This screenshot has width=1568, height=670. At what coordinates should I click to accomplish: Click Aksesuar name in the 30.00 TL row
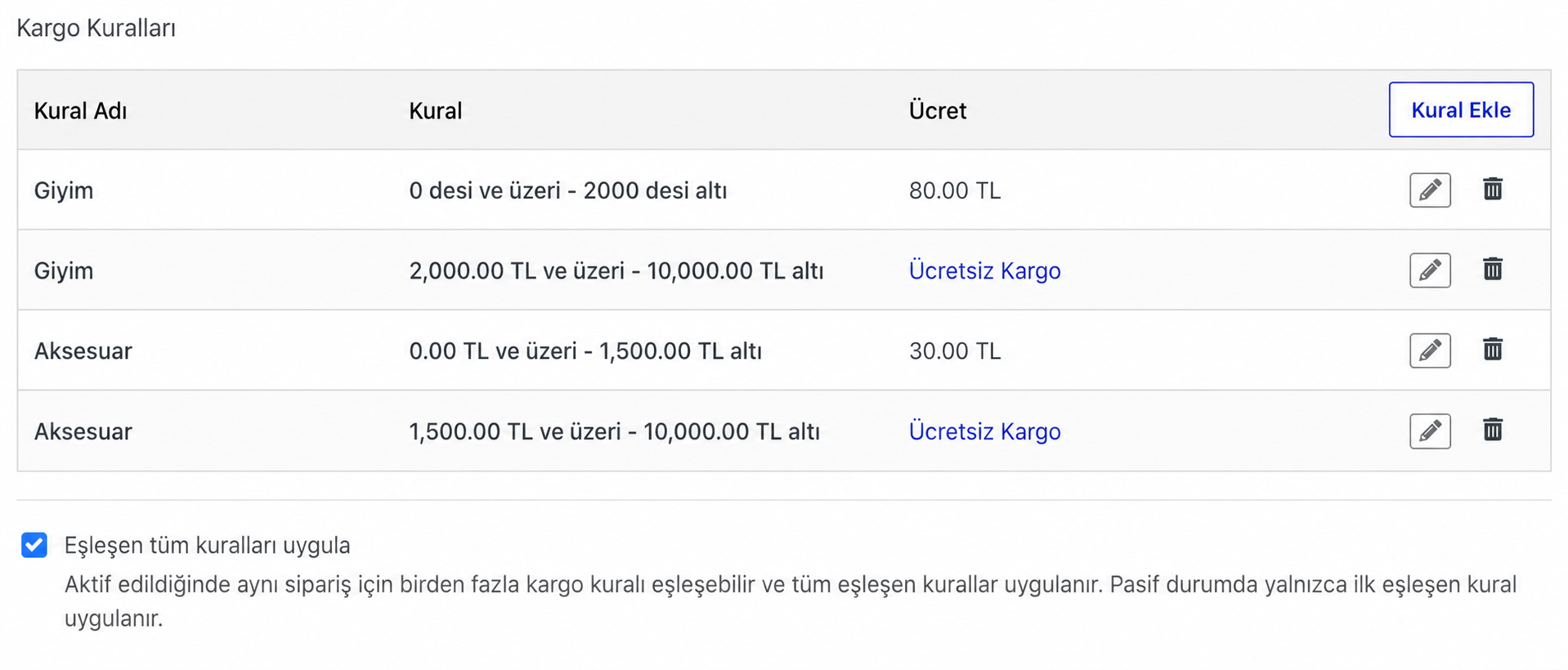coord(83,351)
